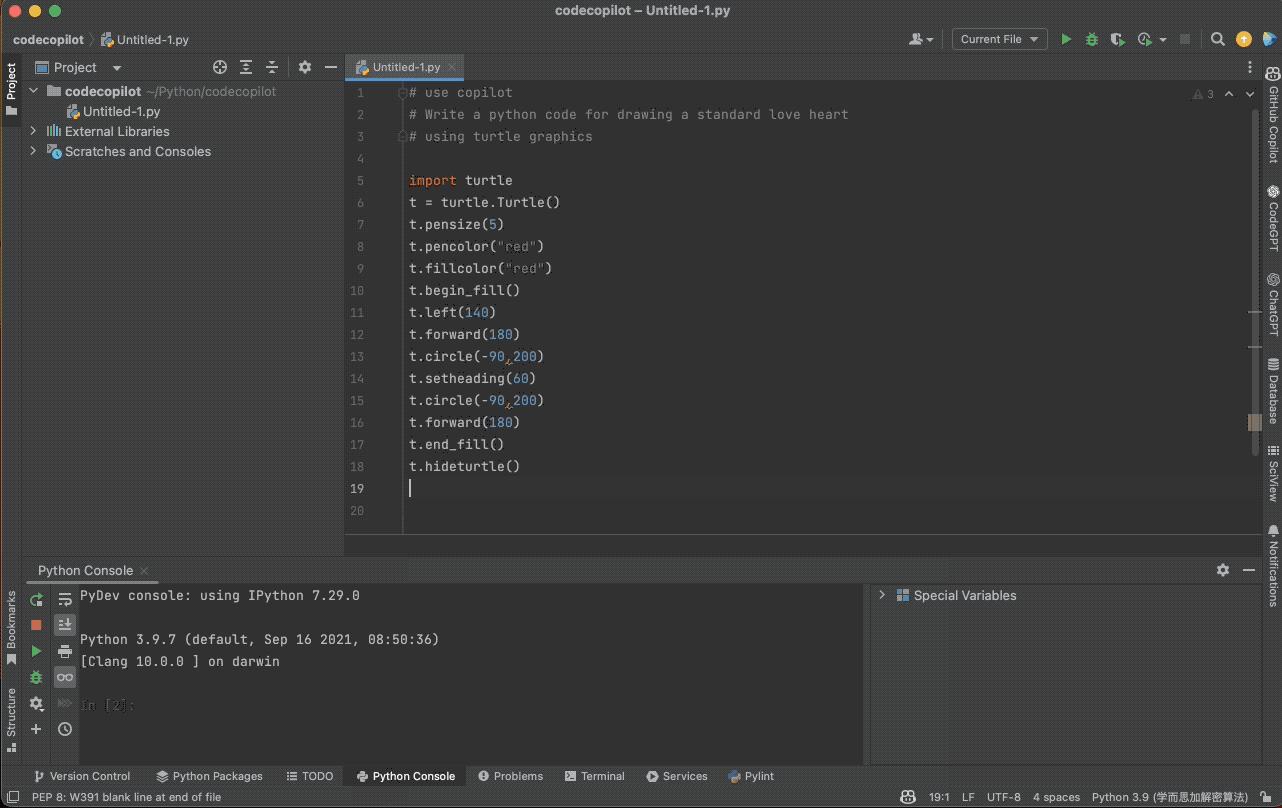Expand External Libraries tree node
Viewport: 1282px width, 808px height.
tap(33, 131)
